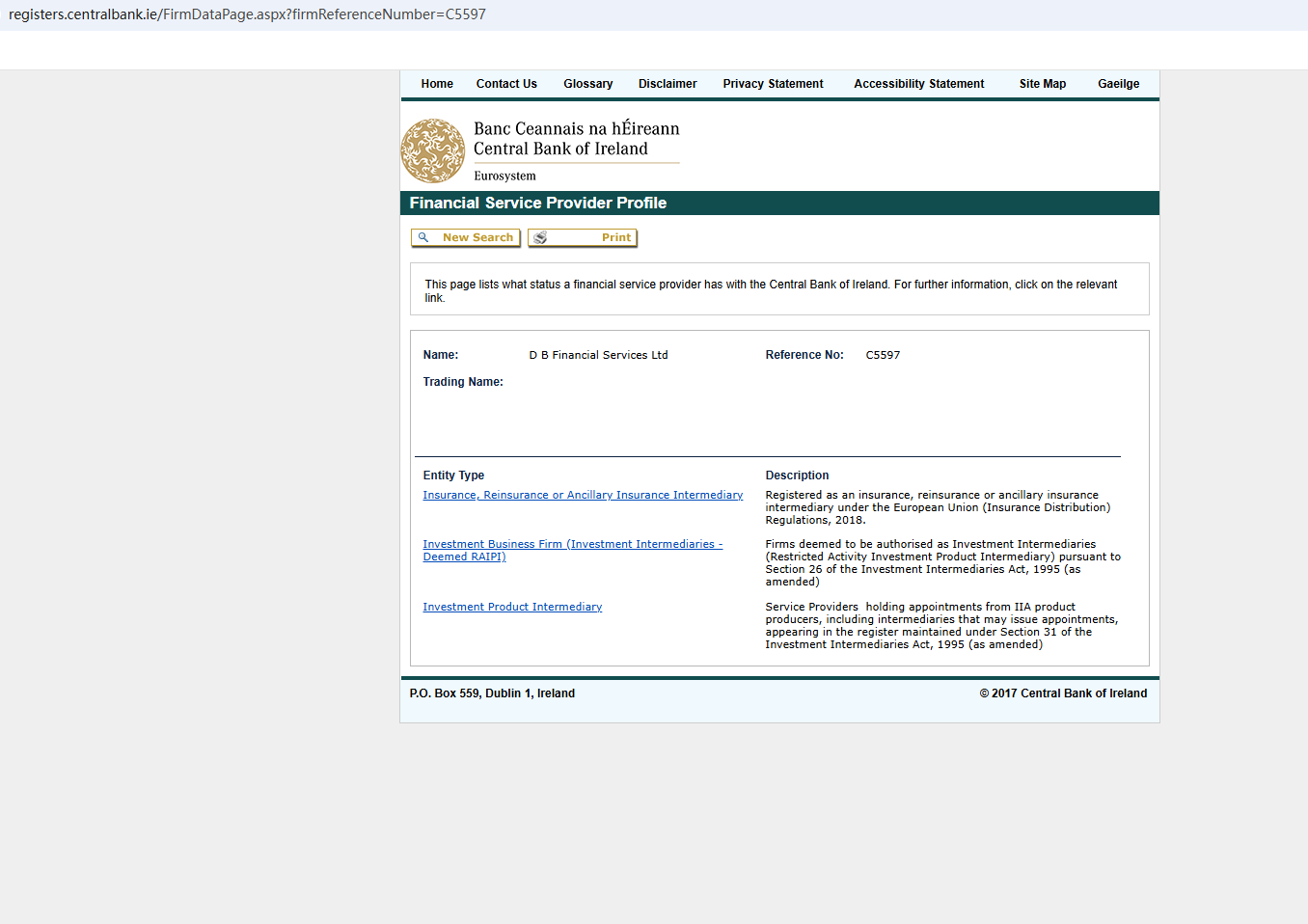Viewport: 1308px width, 924px height.
Task: Open the Privacy Statement
Action: (x=773, y=84)
